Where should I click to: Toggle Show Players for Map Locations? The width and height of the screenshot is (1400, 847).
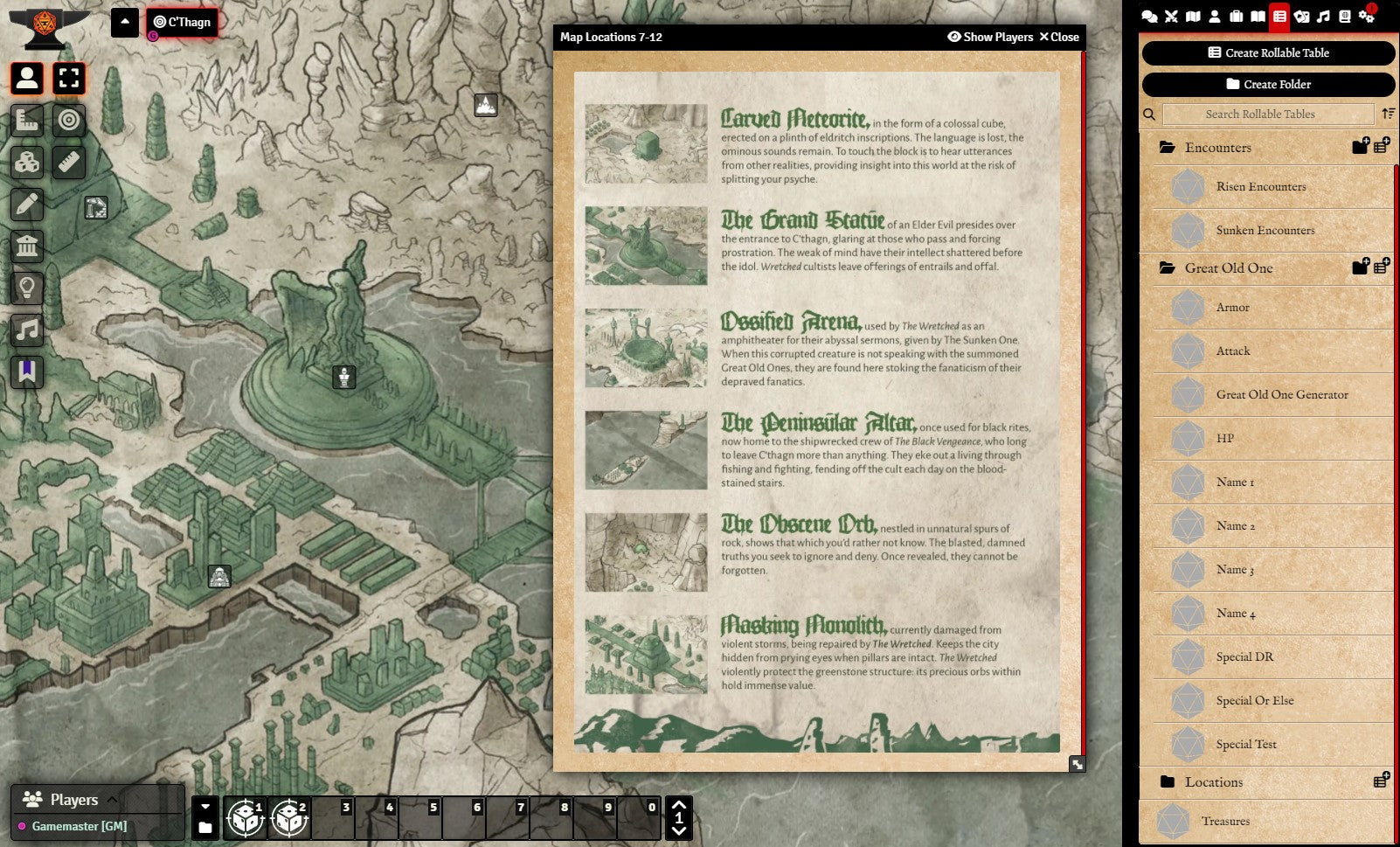[x=990, y=37]
